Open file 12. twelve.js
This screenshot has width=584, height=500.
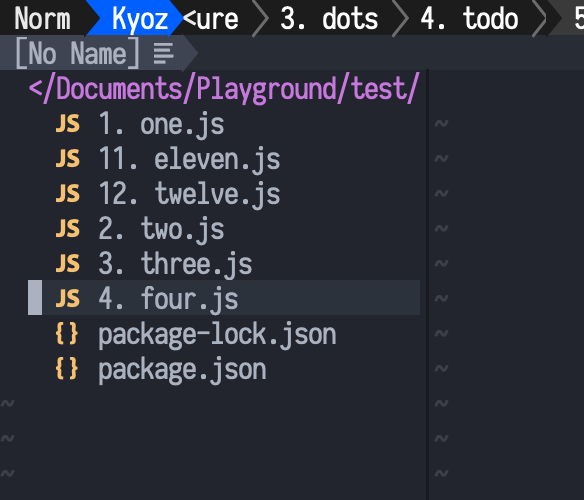189,194
